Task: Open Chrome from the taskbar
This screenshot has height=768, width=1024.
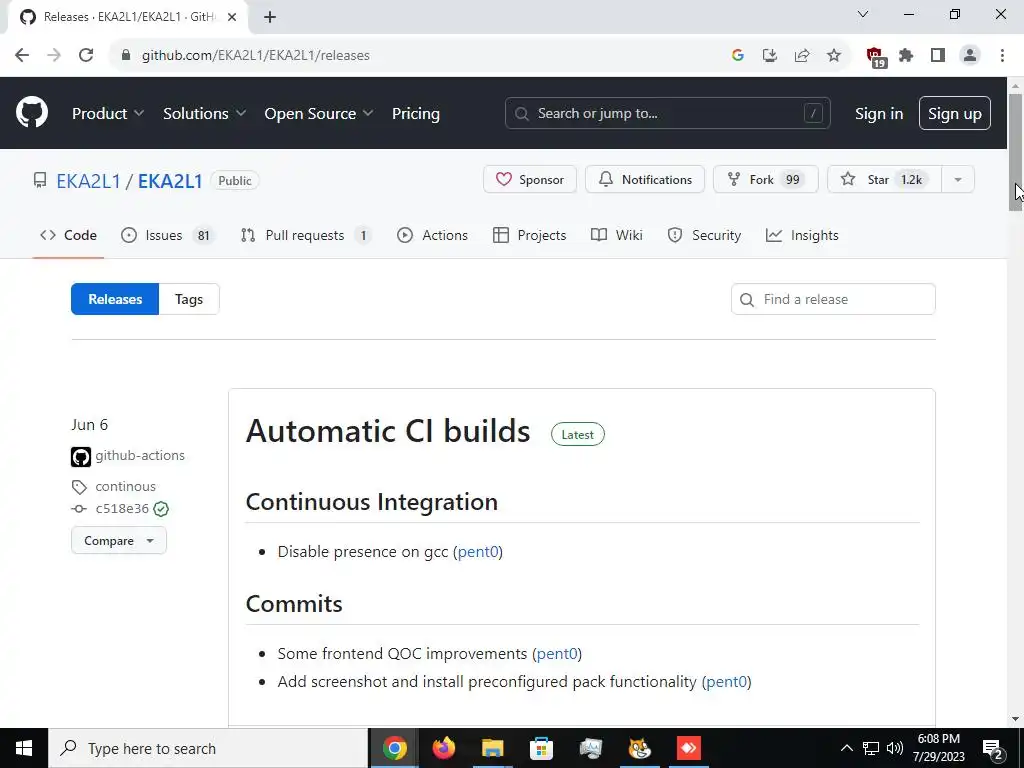Action: (394, 748)
